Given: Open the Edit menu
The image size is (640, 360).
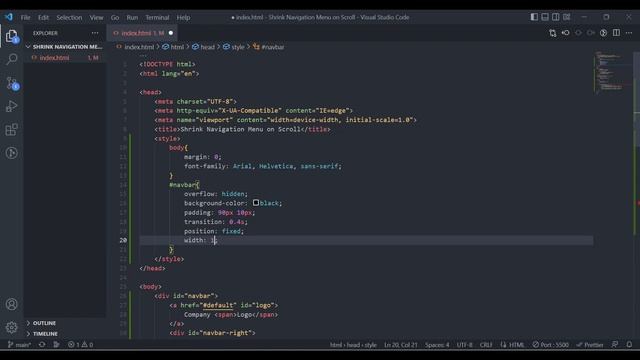Looking at the screenshot, I should pyautogui.click(x=43, y=18).
